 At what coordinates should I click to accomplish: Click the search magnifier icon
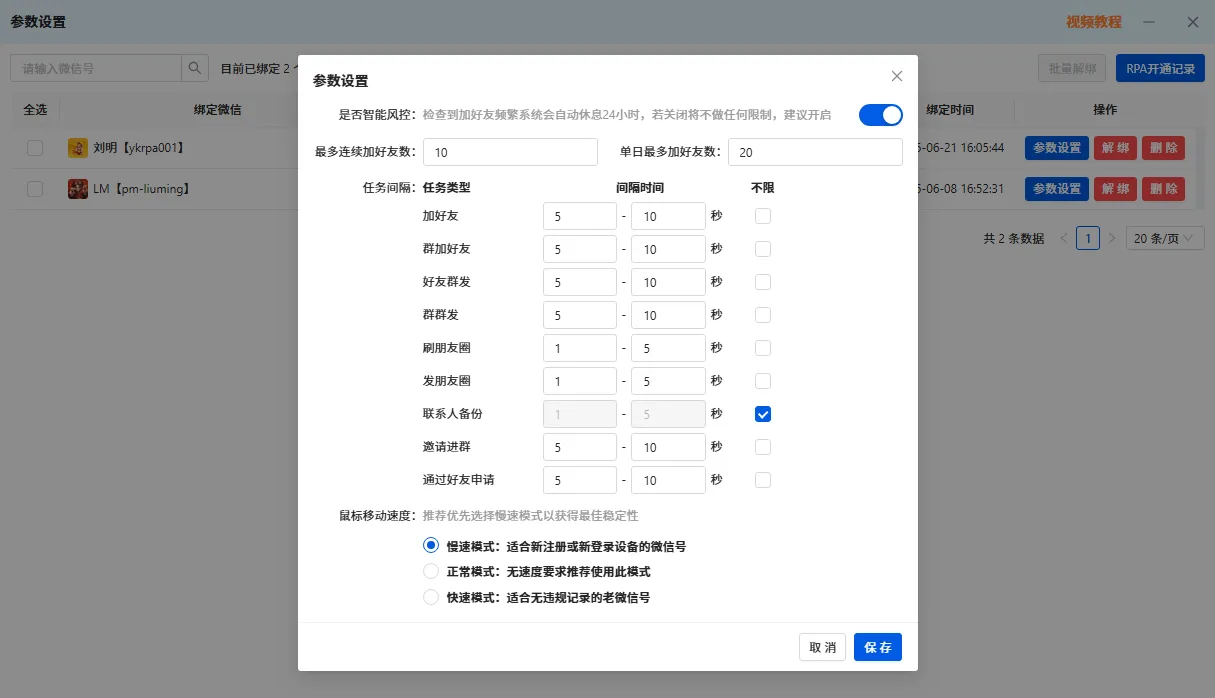pyautogui.click(x=194, y=67)
